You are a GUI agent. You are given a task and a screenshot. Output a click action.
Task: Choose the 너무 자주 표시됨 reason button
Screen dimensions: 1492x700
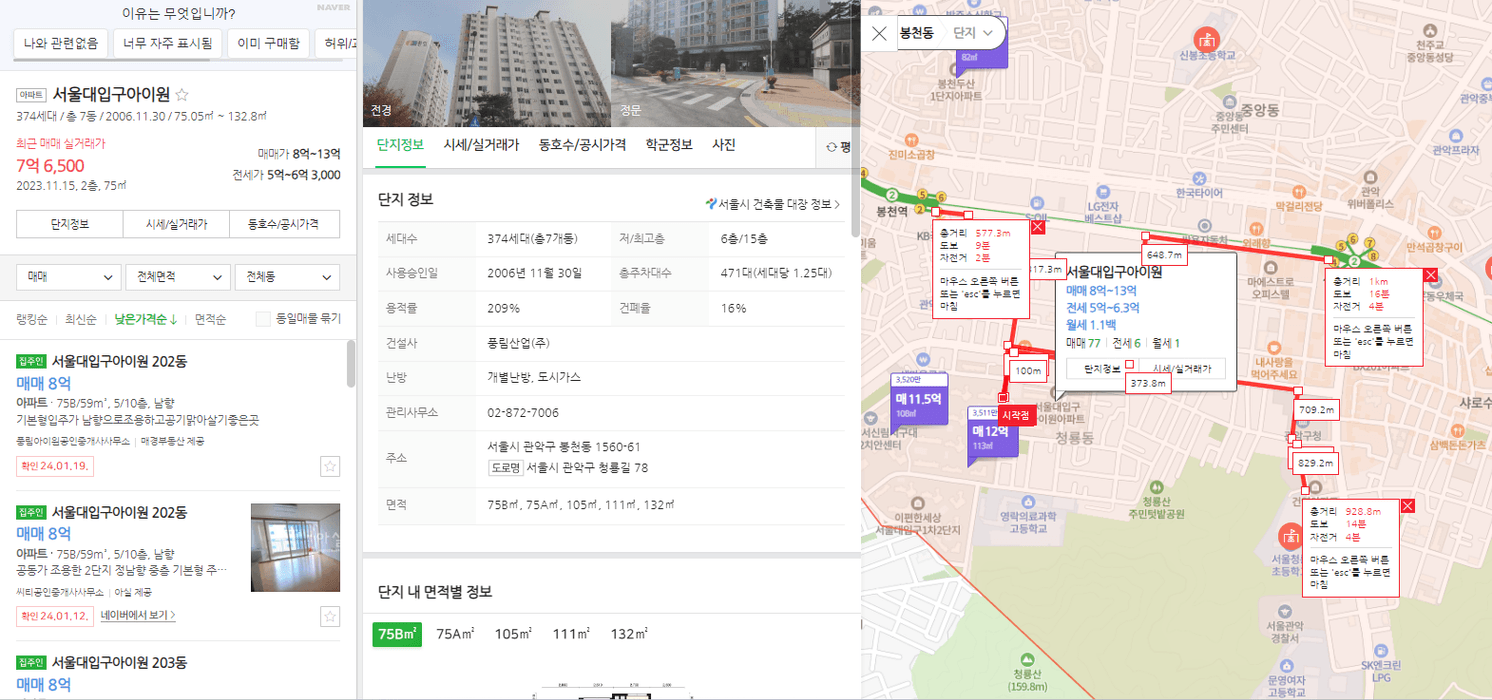click(x=168, y=43)
